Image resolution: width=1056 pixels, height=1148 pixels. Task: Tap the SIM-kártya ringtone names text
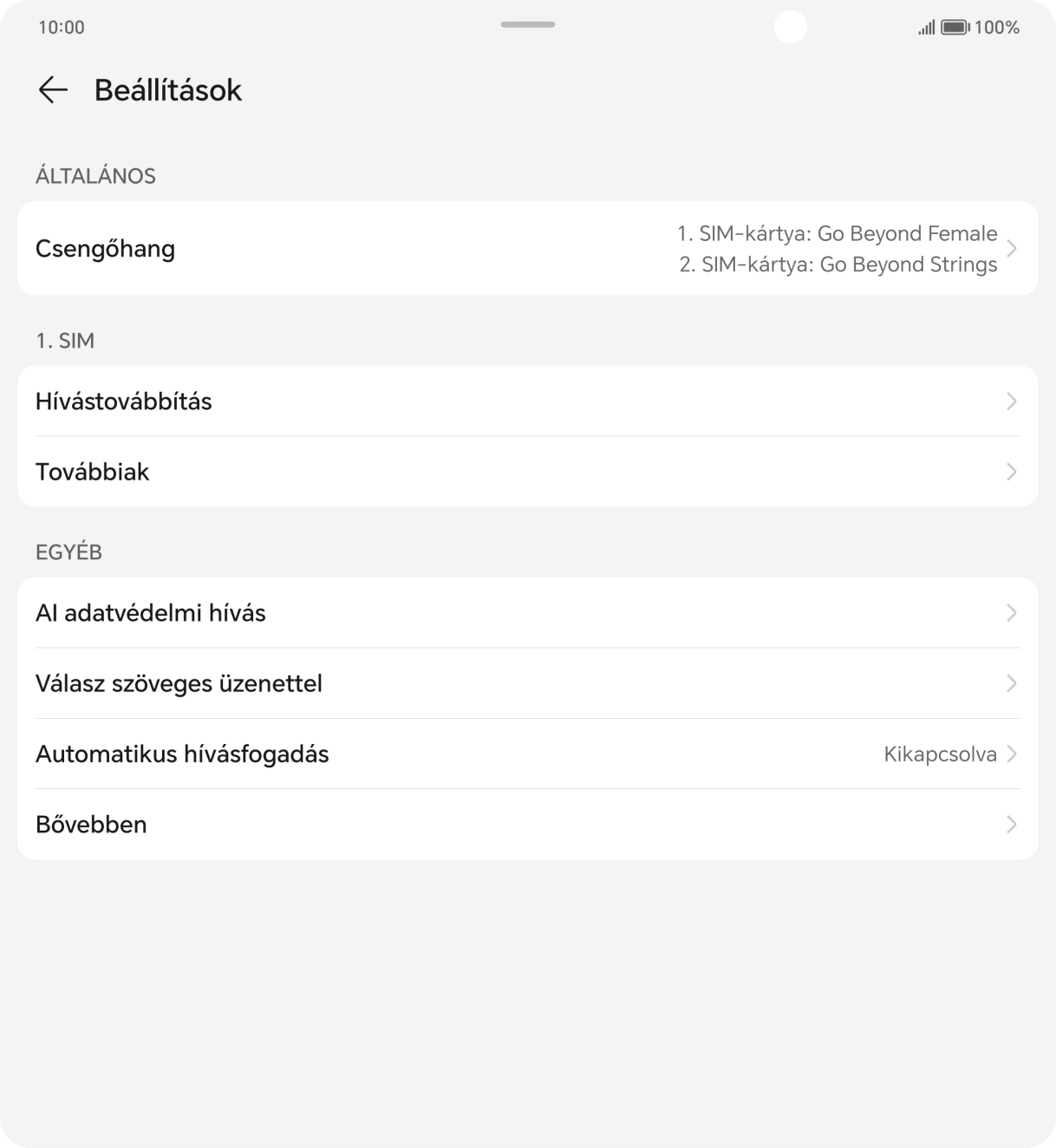pyautogui.click(x=837, y=249)
